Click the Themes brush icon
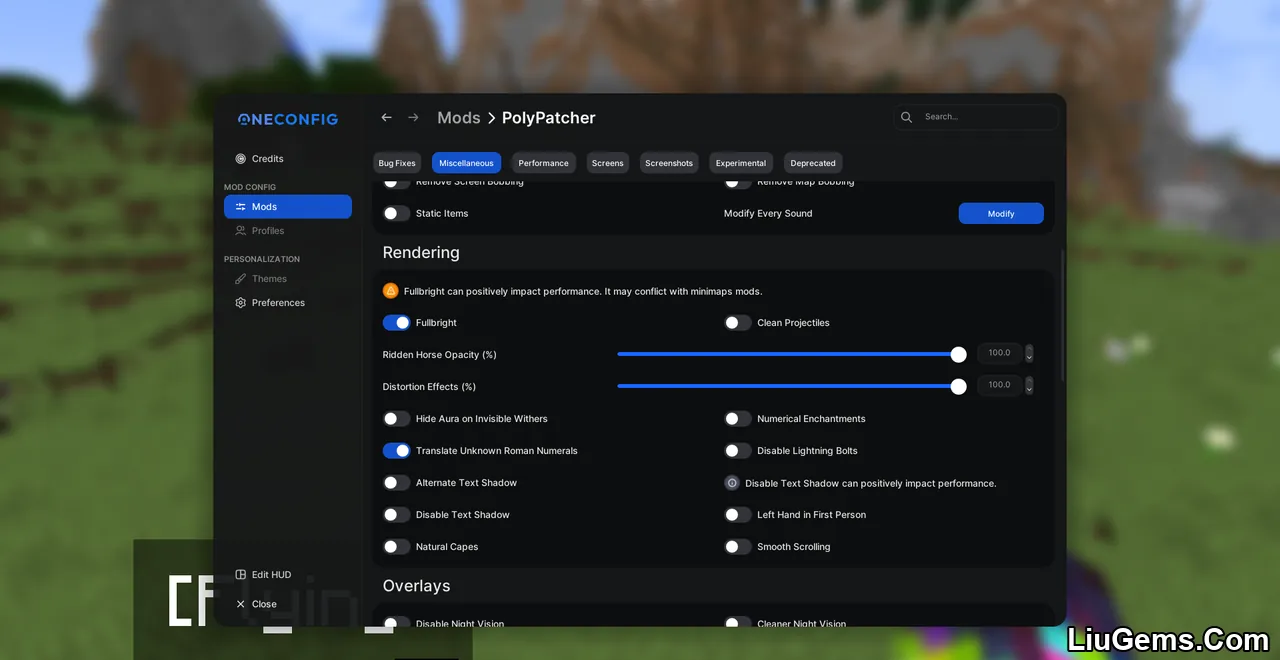This screenshot has width=1280, height=660. click(x=241, y=279)
